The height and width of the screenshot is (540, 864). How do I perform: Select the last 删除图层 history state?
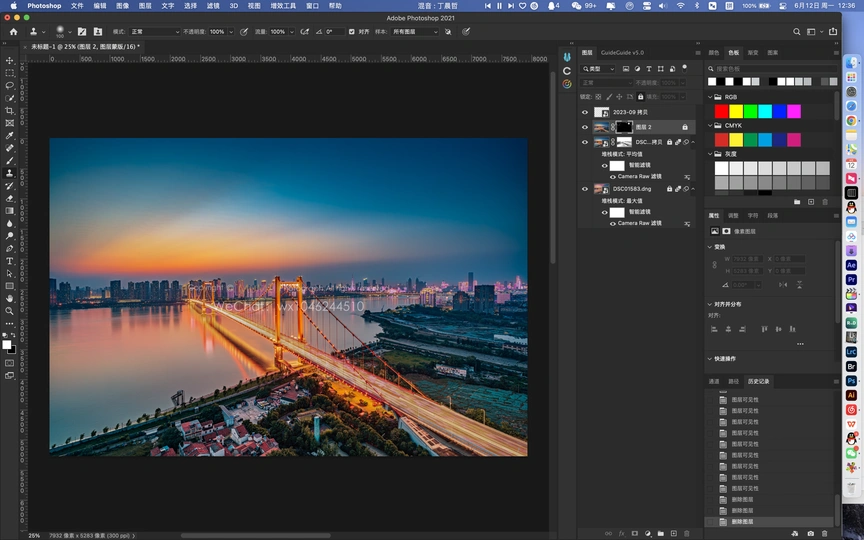742,522
